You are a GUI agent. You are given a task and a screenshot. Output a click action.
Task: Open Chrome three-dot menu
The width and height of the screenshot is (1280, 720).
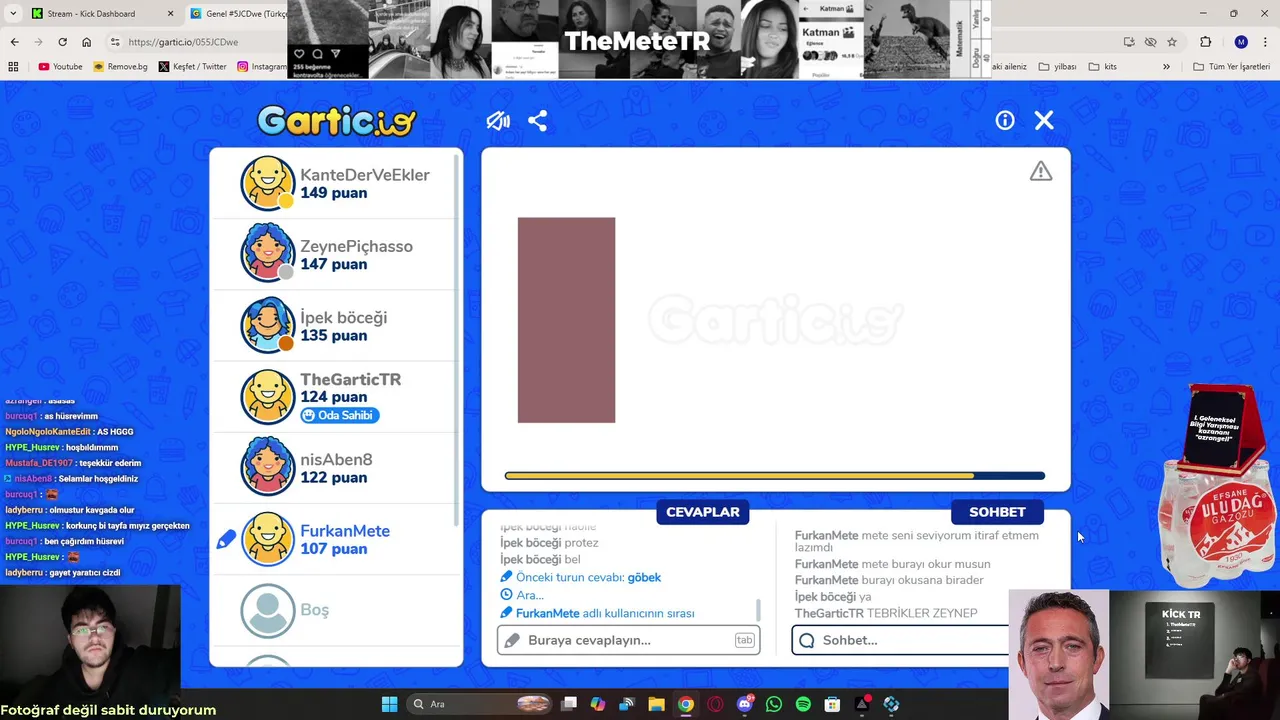point(1266,42)
